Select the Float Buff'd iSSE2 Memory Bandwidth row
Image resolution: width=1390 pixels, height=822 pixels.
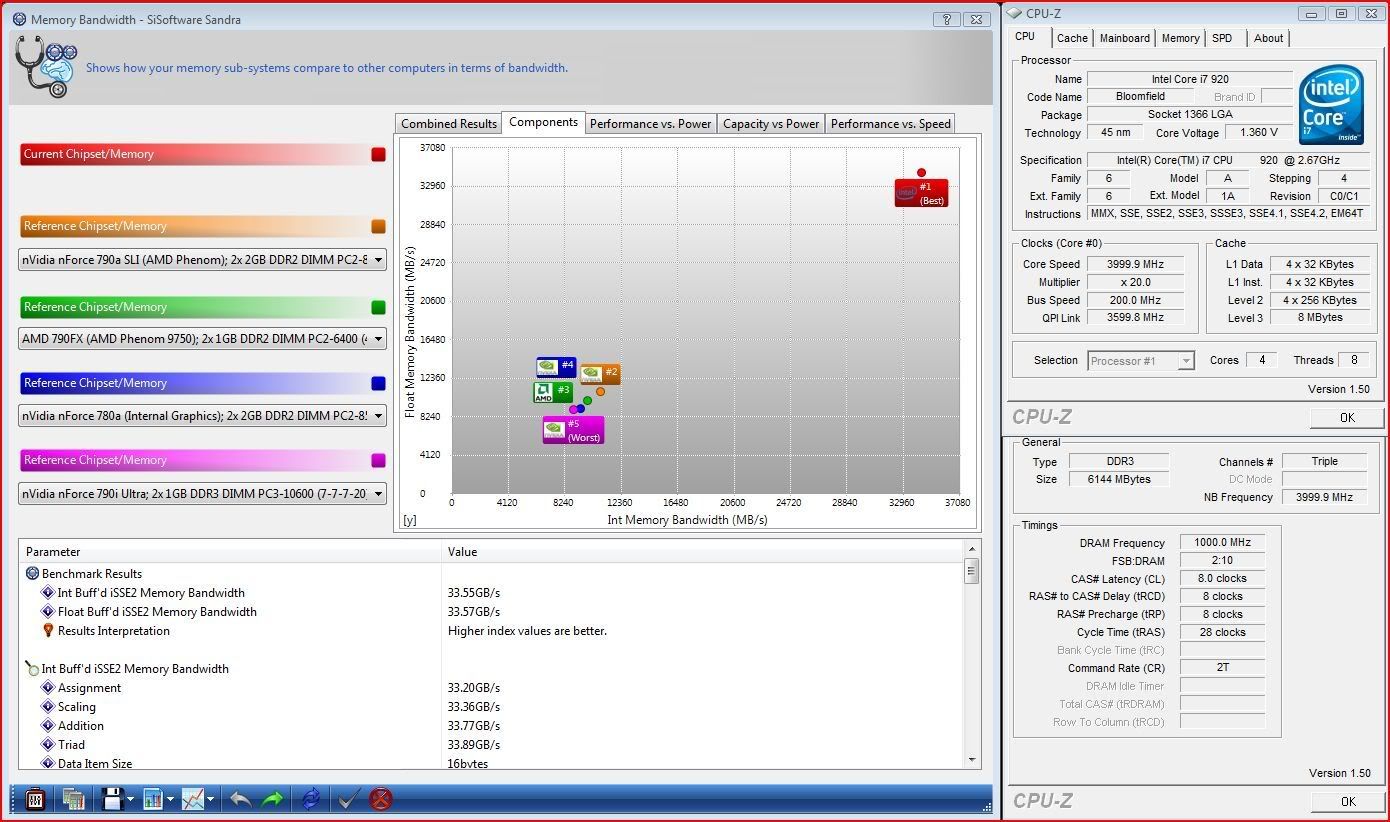click(x=491, y=612)
